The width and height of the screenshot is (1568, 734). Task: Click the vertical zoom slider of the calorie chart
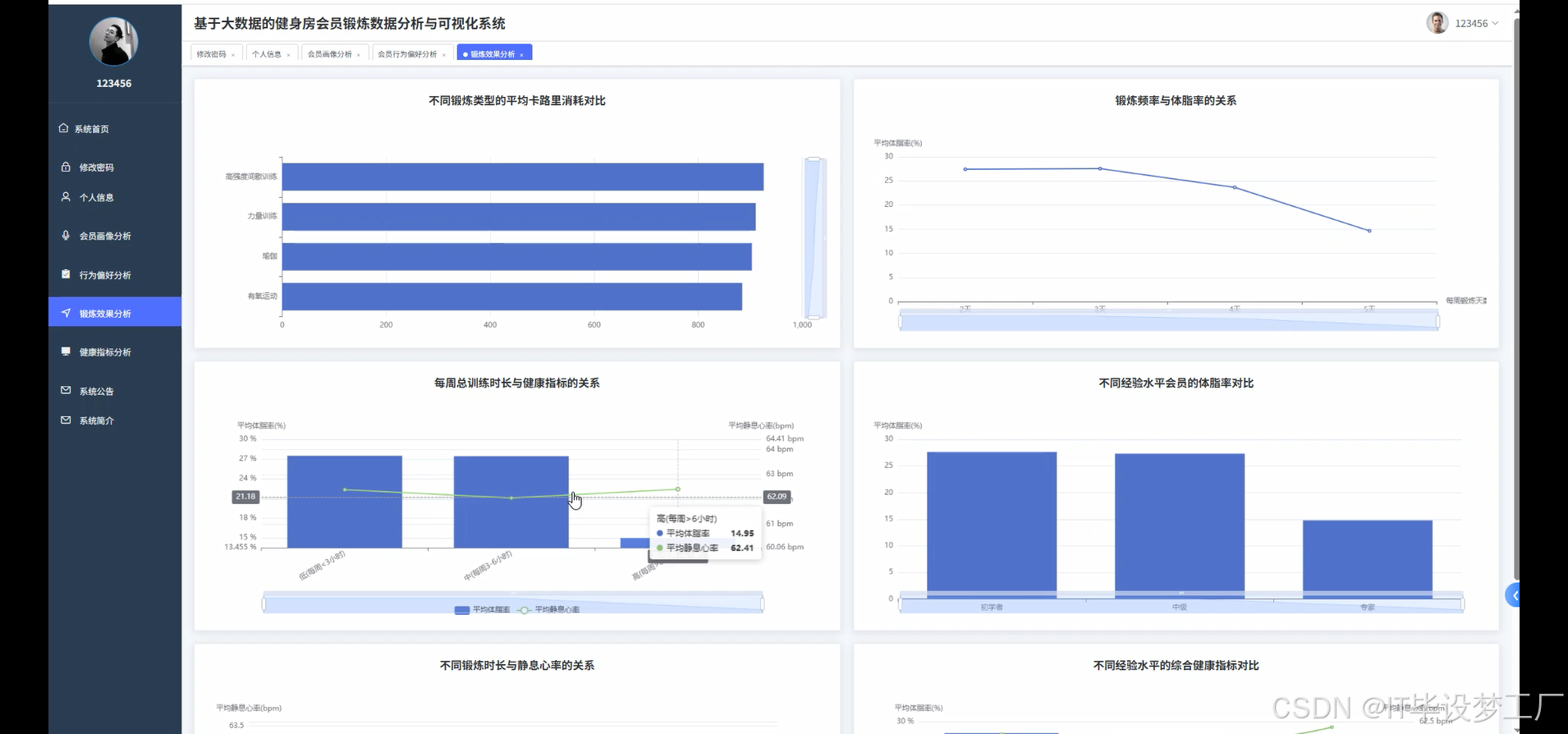click(814, 237)
